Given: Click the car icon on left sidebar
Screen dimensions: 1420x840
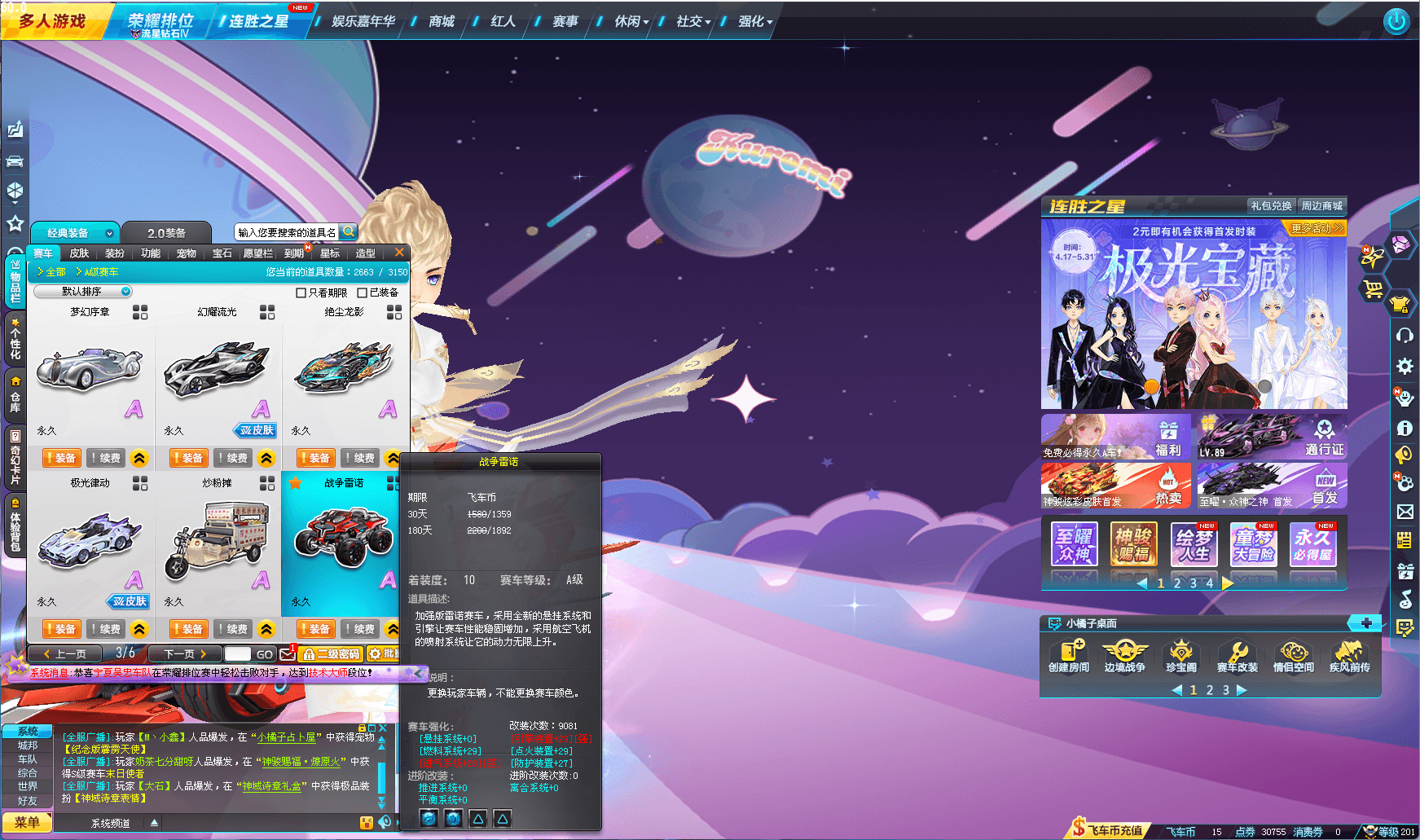Looking at the screenshot, I should 15,161.
